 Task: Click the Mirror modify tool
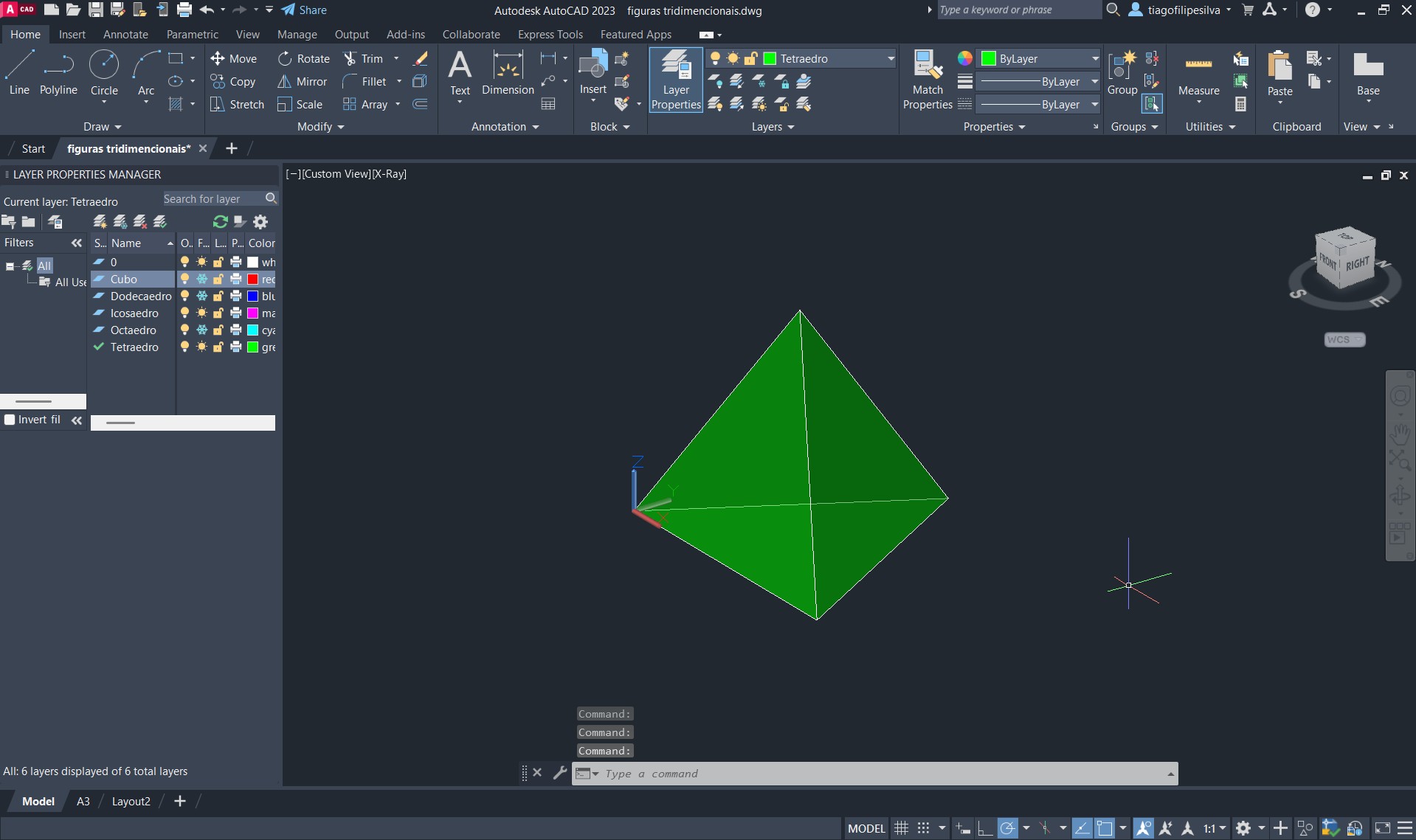[303, 82]
